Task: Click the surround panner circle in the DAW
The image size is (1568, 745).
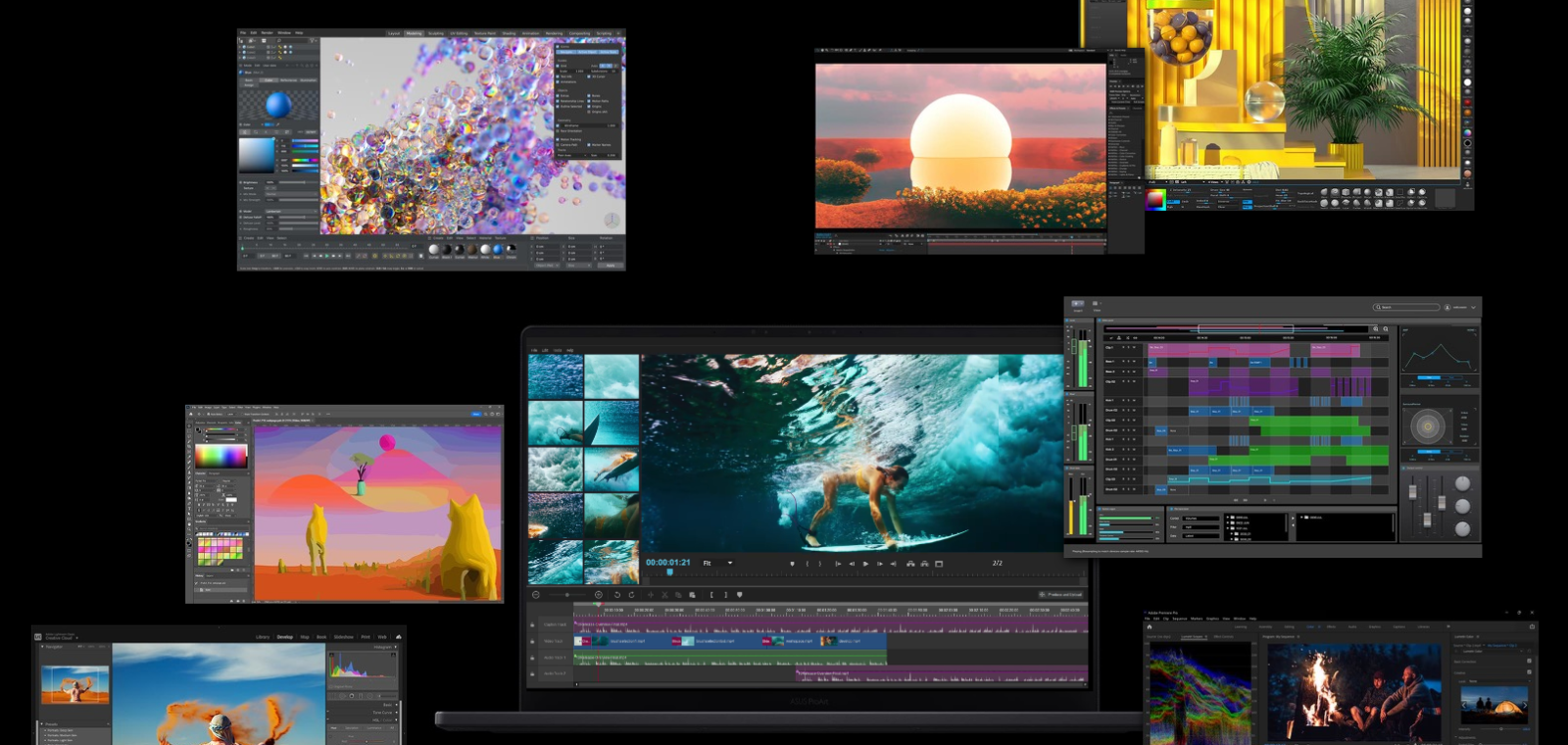Action: pos(1428,426)
